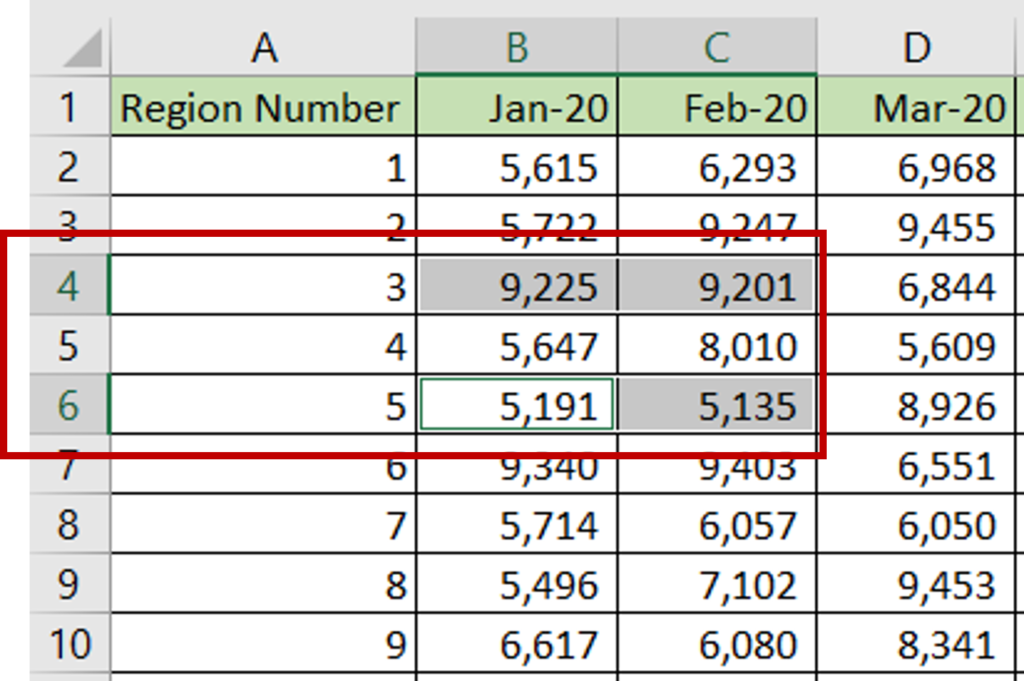Select row 10 header
1024x681 pixels.
click(x=70, y=645)
